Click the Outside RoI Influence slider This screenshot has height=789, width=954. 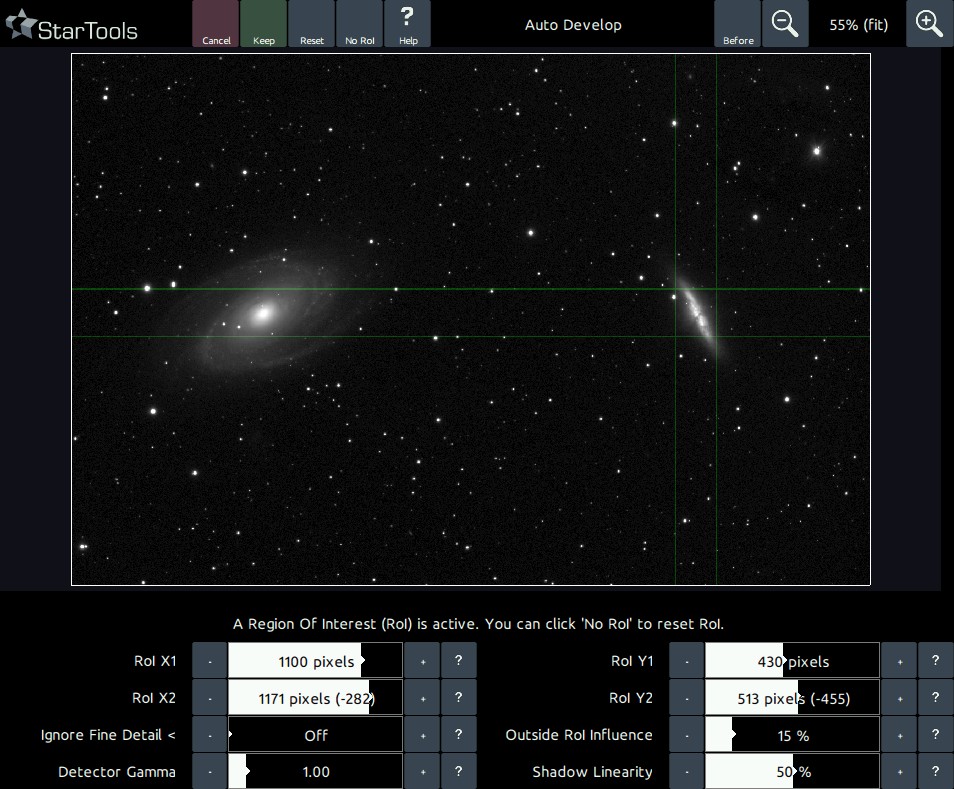[x=792, y=735]
